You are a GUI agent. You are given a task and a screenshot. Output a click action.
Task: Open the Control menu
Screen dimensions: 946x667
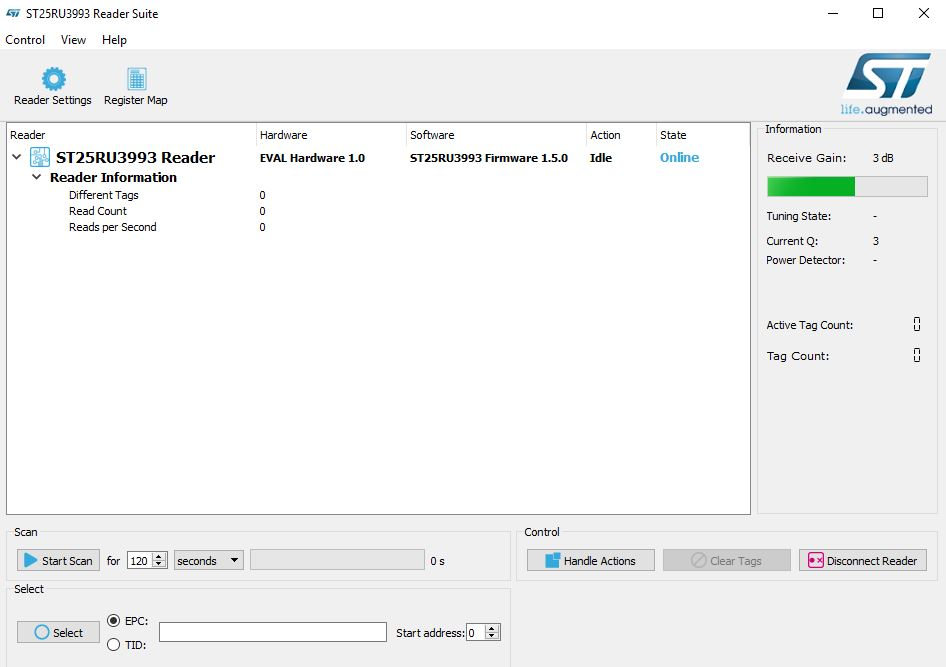tap(25, 40)
